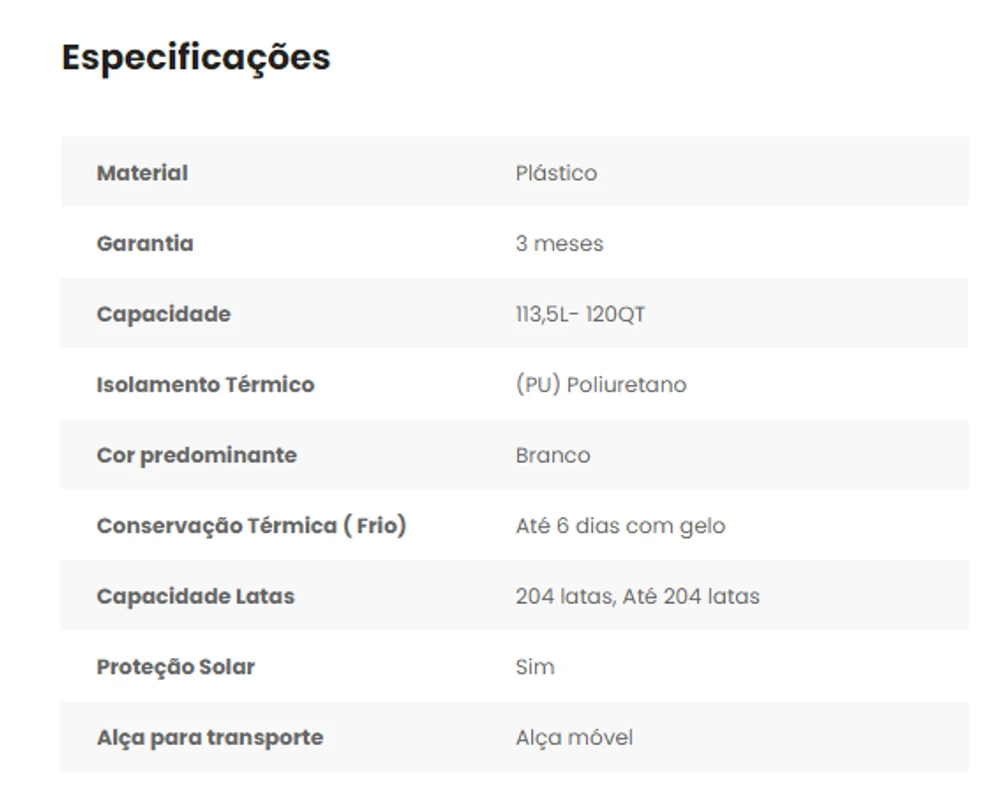Select the (PU) Poliuretano value
This screenshot has height=811, width=1000.
point(601,385)
